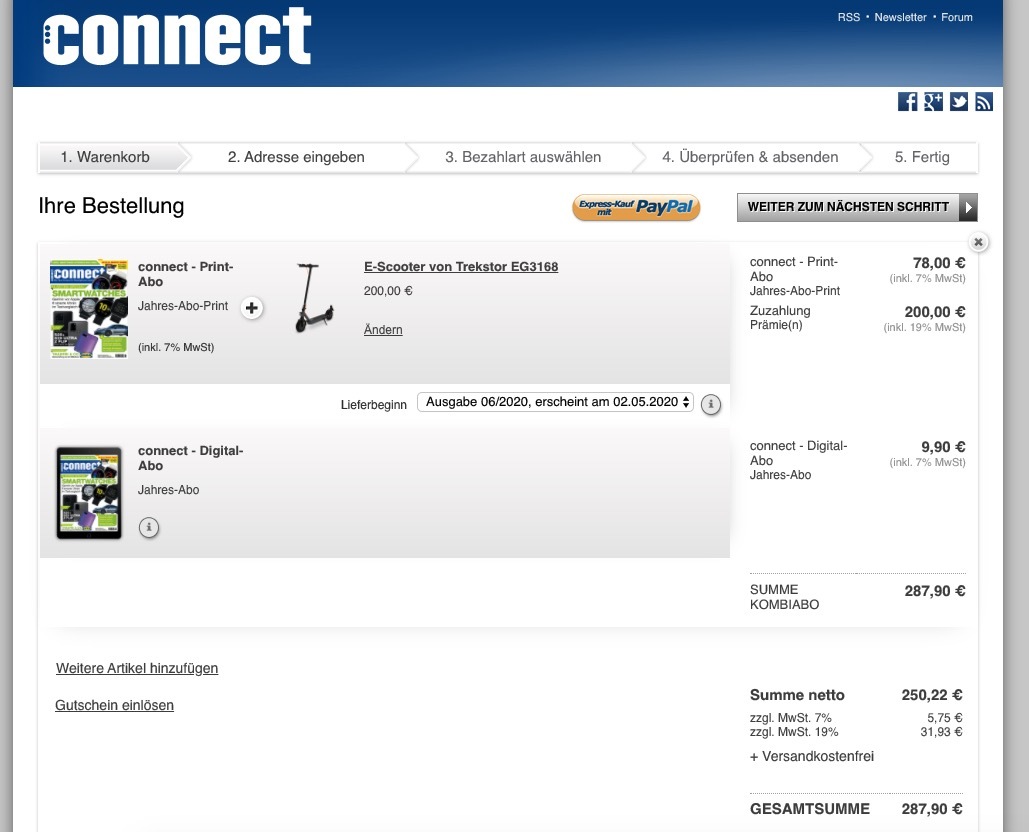Open the Lieferbeginn issue dropdown

point(555,402)
